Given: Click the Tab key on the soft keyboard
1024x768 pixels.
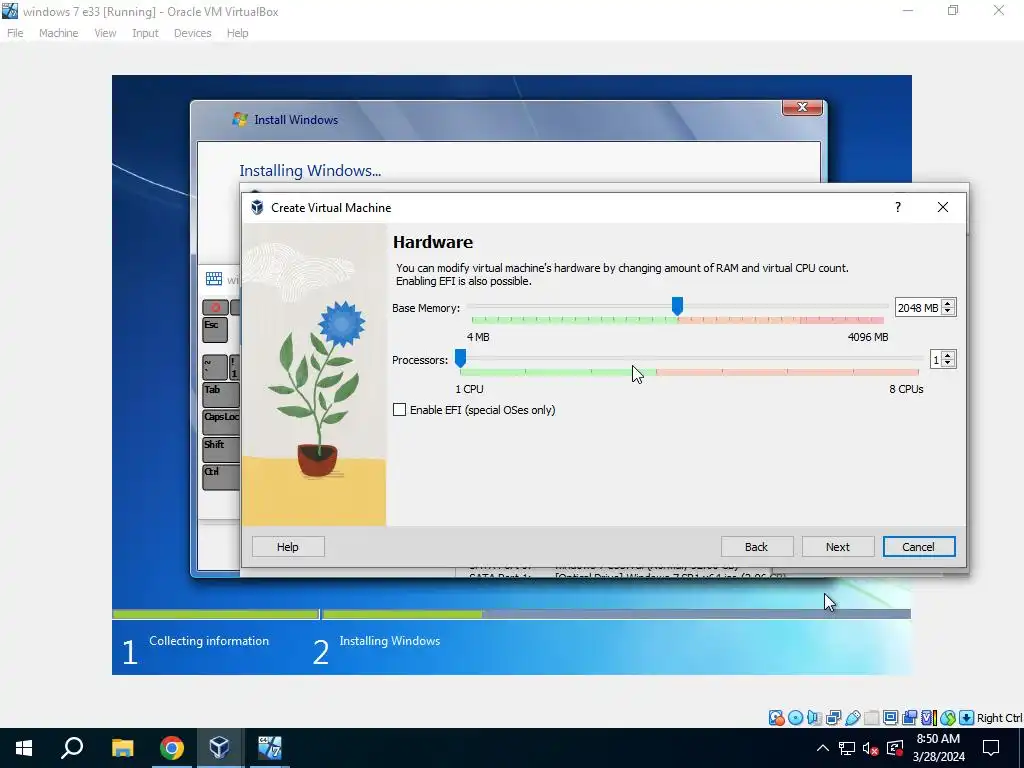Looking at the screenshot, I should click(221, 394).
